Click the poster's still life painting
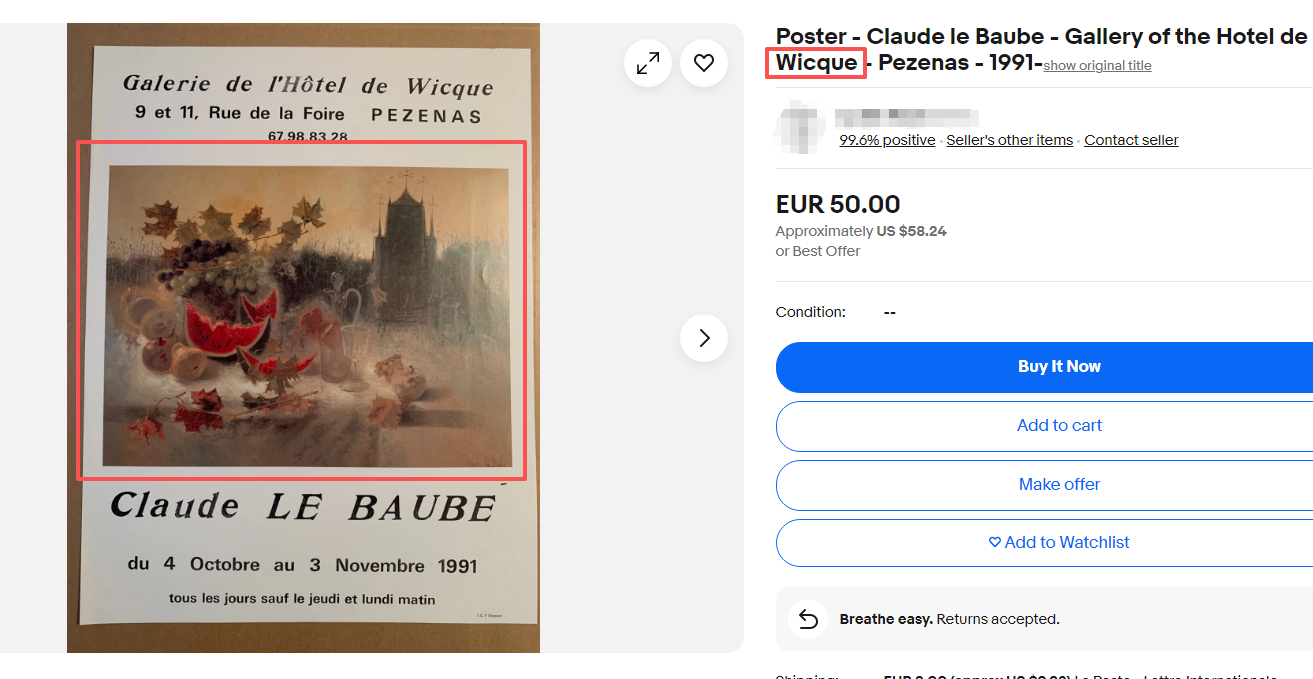This screenshot has height=679, width=1313. [x=306, y=316]
